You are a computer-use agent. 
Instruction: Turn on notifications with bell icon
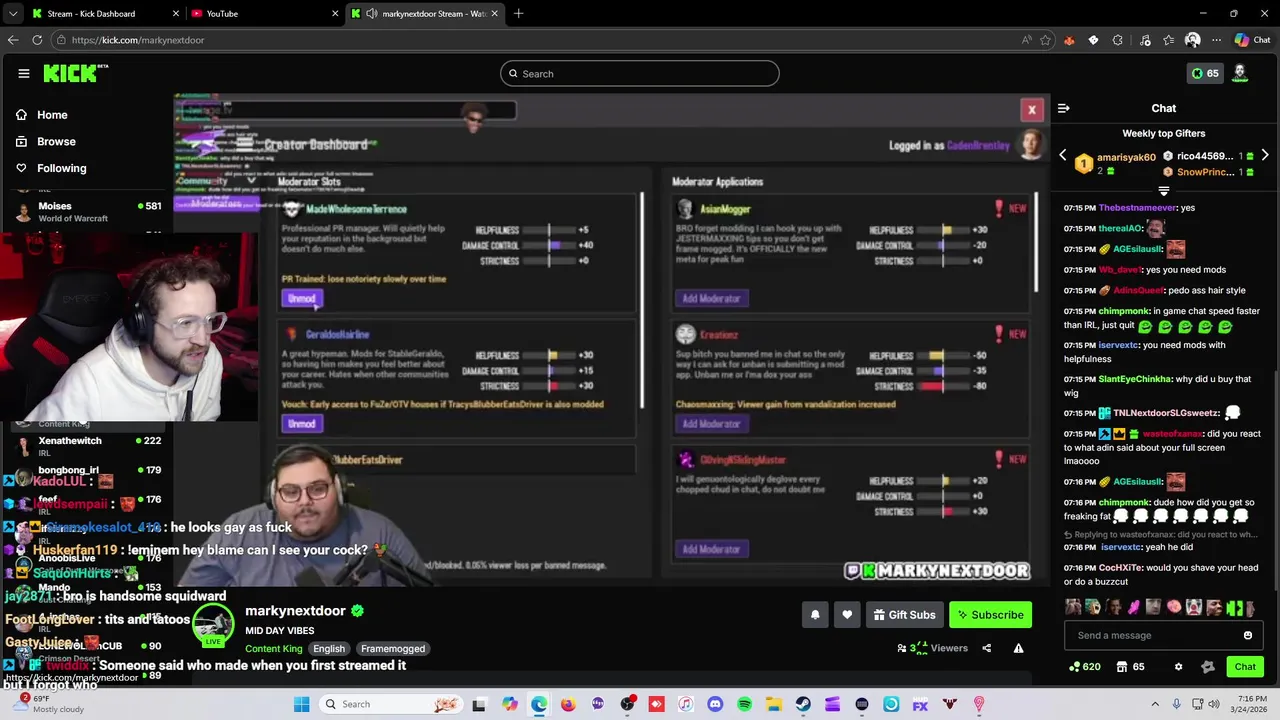tap(815, 615)
